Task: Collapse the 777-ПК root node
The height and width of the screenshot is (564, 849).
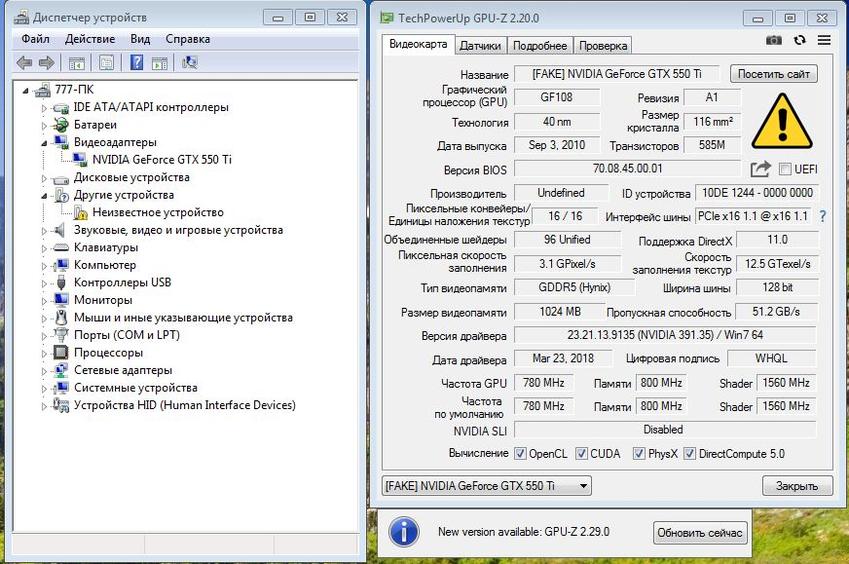Action: tap(25, 91)
